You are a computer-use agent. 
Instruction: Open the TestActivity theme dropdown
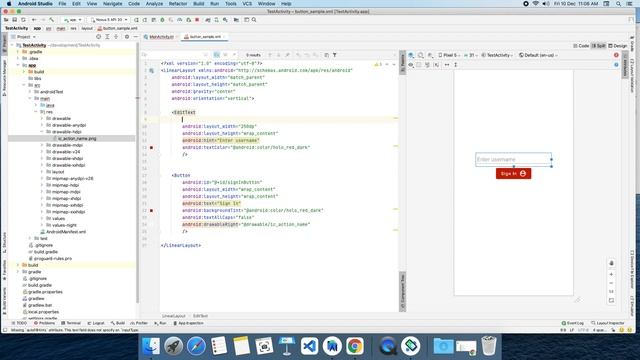[x=497, y=55]
